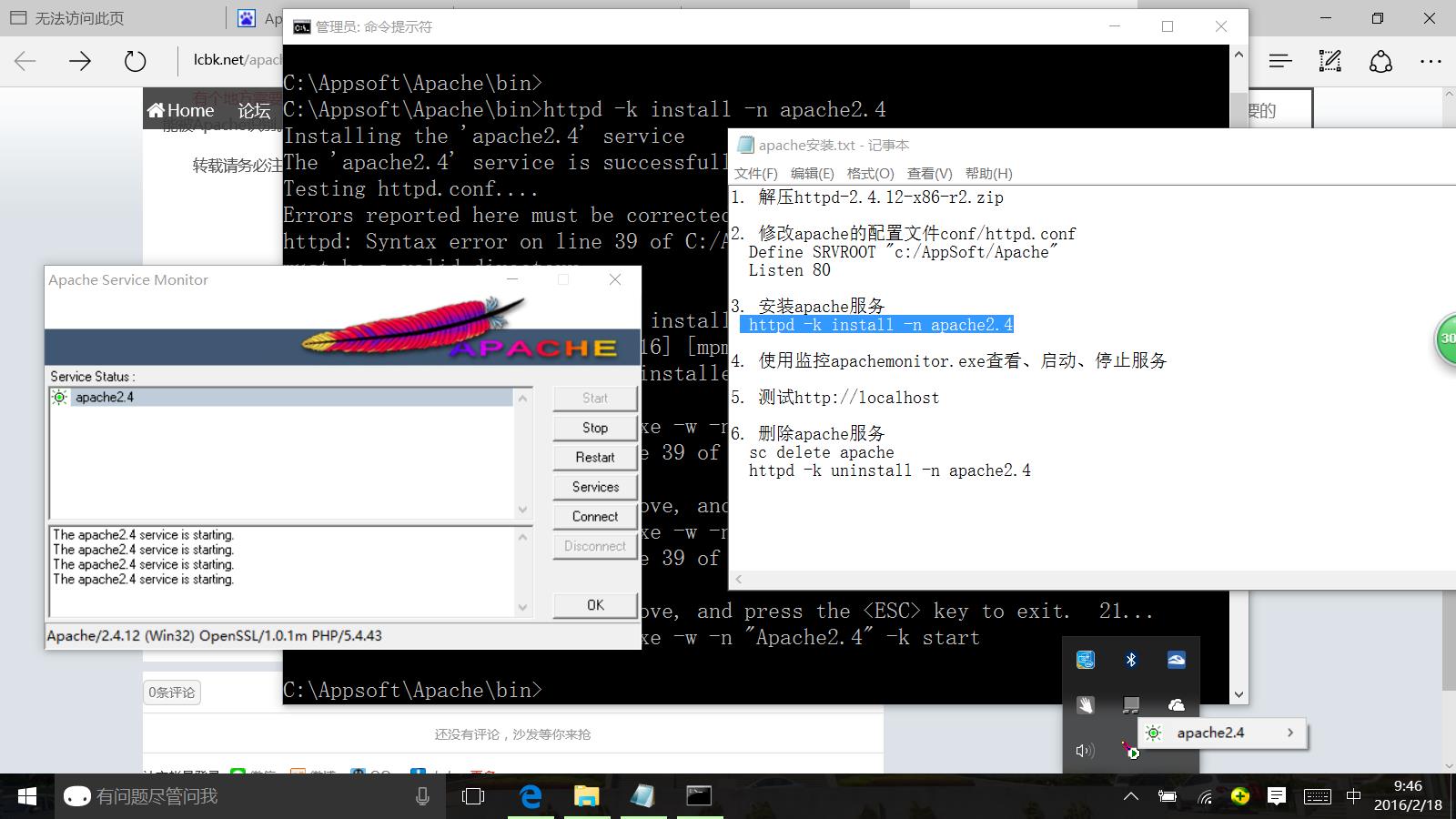1456x819 pixels.
Task: Click the Command Prompt taskbar icon
Action: click(x=698, y=796)
